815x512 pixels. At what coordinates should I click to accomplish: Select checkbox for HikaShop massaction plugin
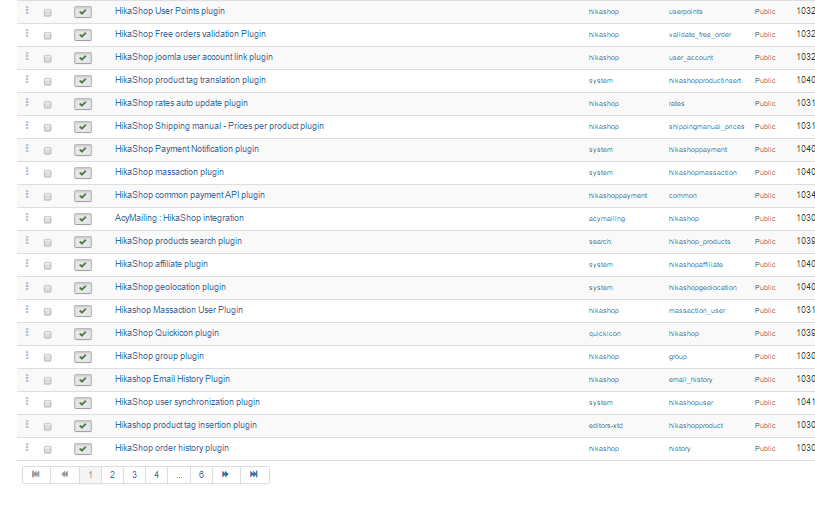point(48,173)
